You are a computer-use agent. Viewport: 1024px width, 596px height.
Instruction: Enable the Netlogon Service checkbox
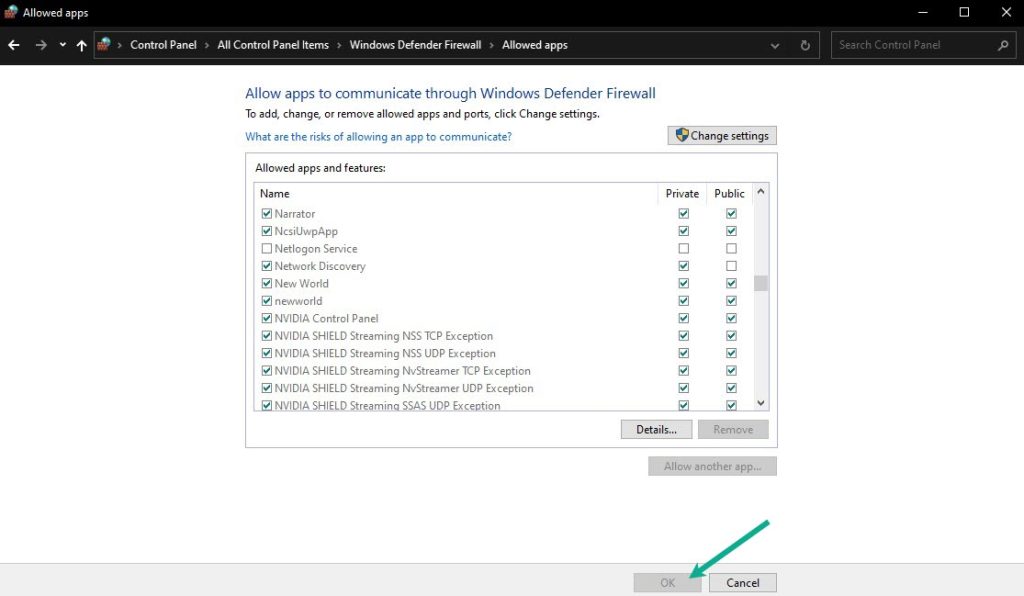tap(266, 249)
